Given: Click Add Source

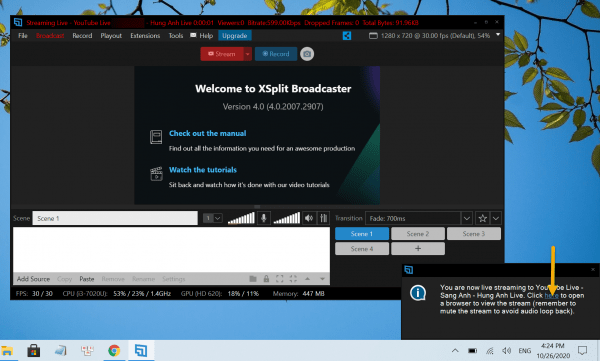Looking at the screenshot, I should tap(33, 279).
